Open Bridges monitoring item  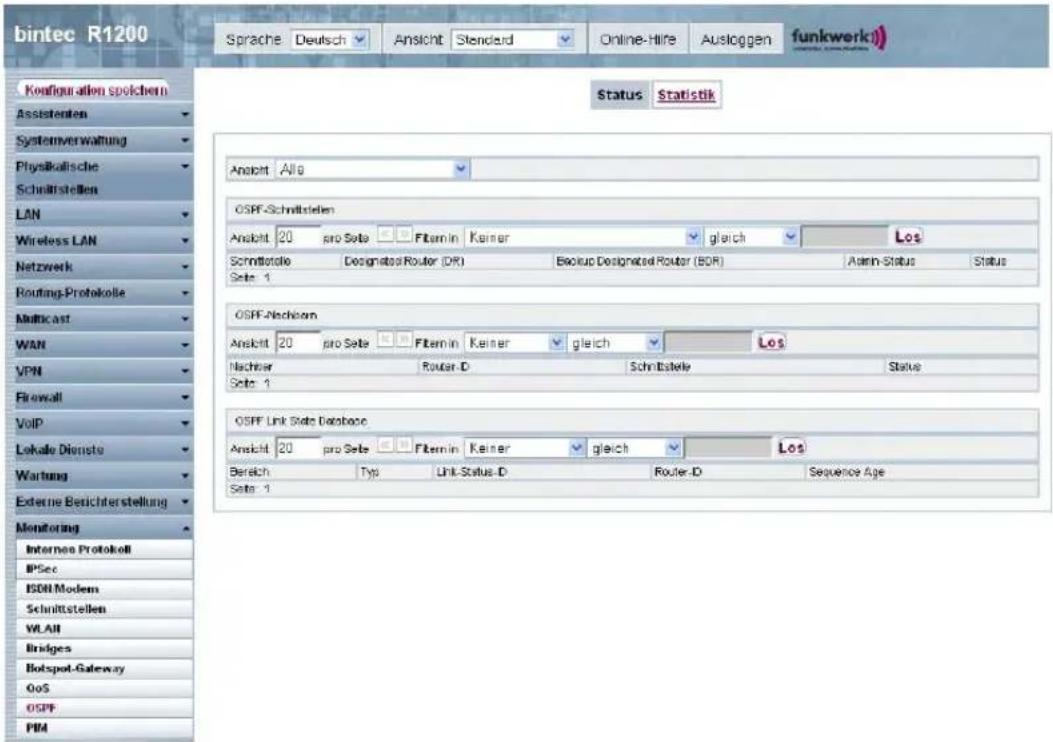(x=104, y=649)
